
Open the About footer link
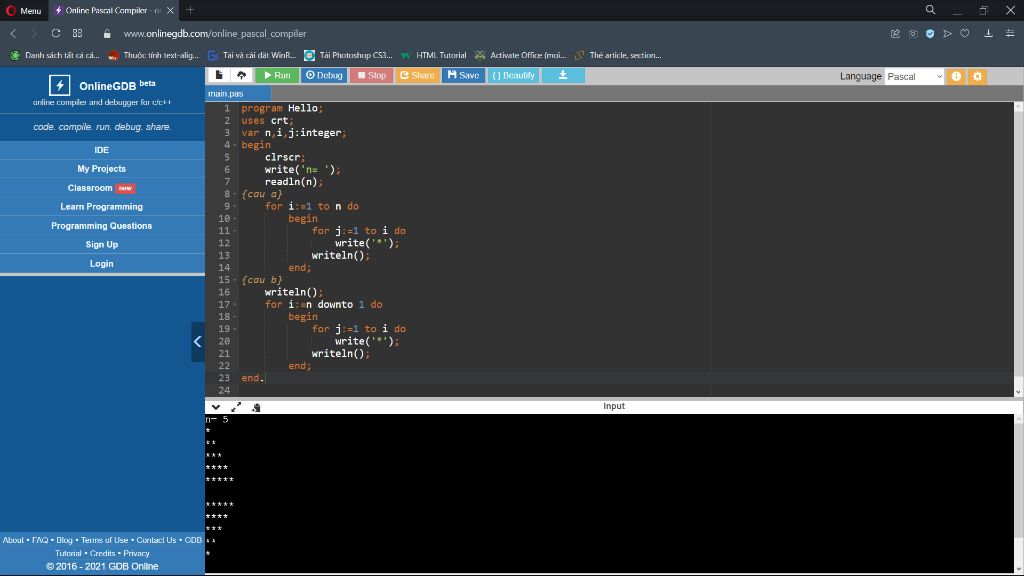pyautogui.click(x=13, y=540)
